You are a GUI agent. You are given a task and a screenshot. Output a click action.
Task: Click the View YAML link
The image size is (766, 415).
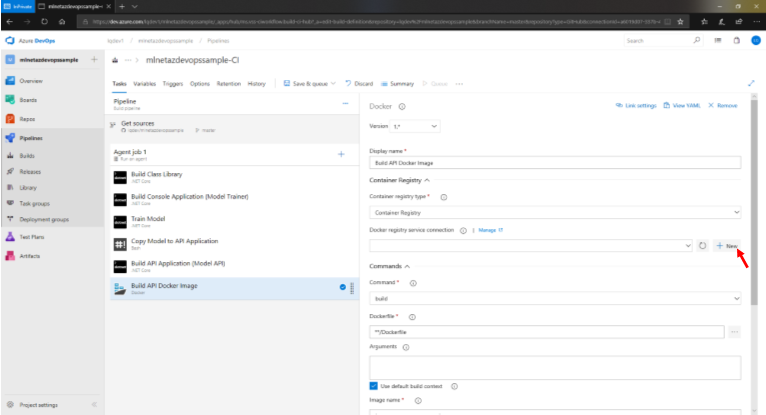(685, 105)
